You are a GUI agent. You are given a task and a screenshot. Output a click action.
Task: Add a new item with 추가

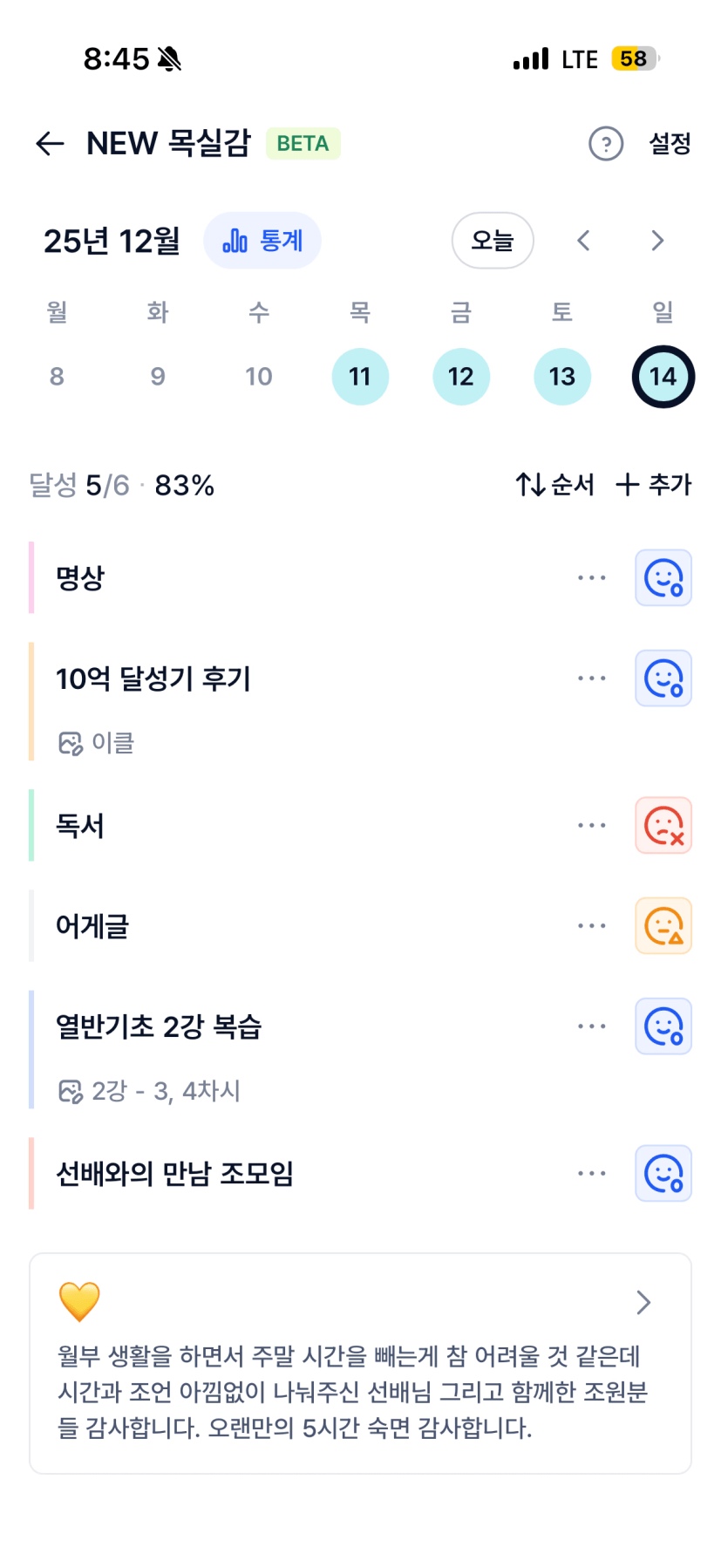coord(654,485)
